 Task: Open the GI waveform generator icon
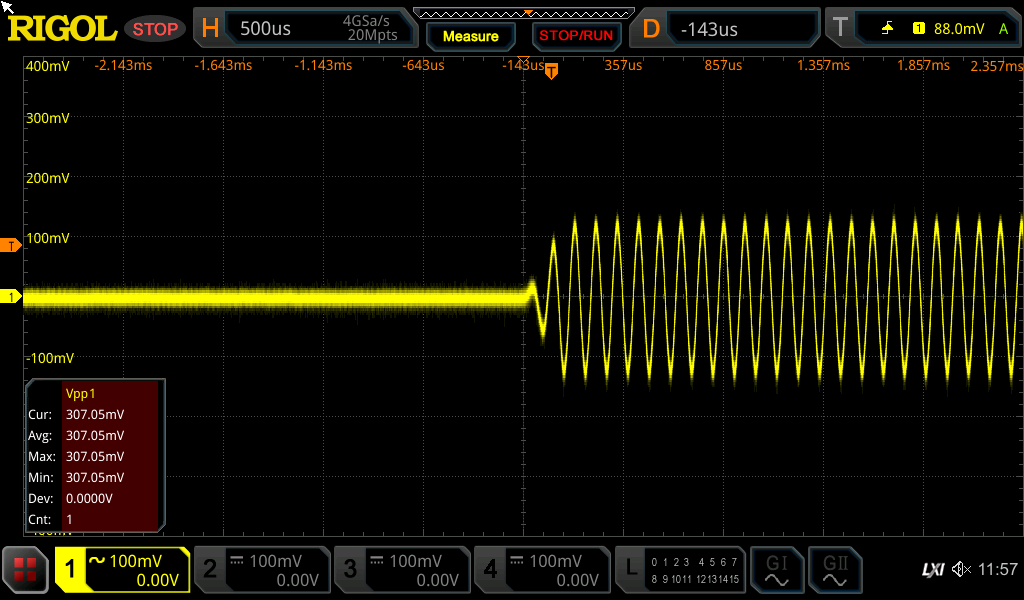[x=776, y=570]
